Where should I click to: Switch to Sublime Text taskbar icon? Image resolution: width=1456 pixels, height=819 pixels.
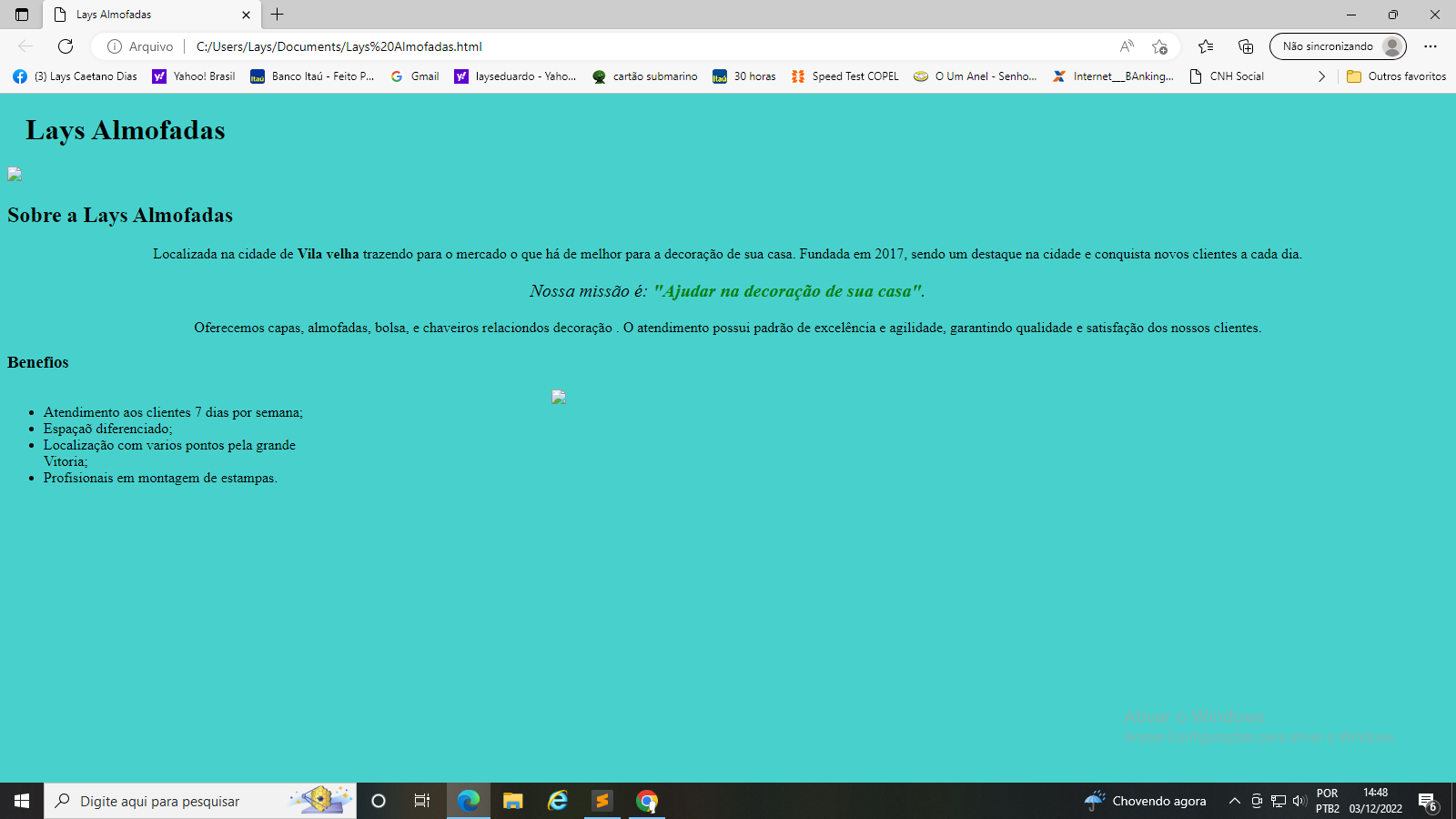602,801
